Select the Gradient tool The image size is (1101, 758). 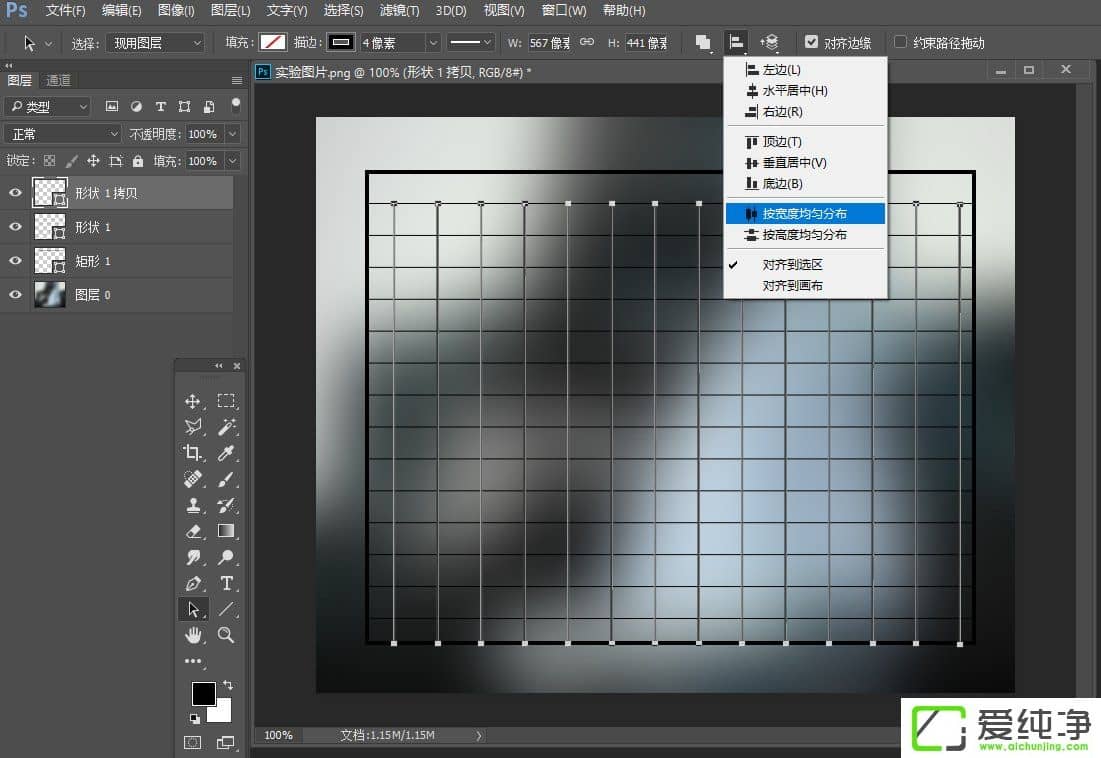pyautogui.click(x=226, y=532)
